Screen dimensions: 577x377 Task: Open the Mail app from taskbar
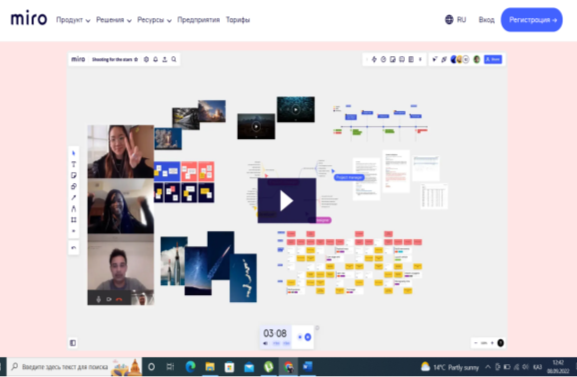point(249,367)
